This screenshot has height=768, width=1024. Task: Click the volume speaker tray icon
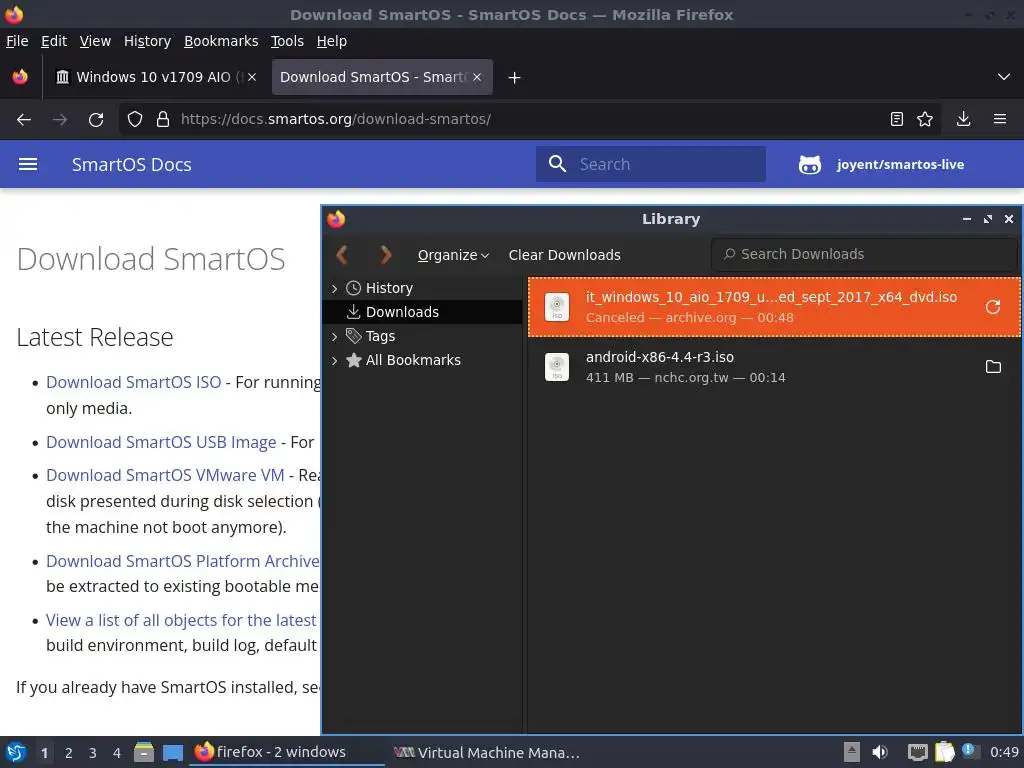(x=880, y=752)
